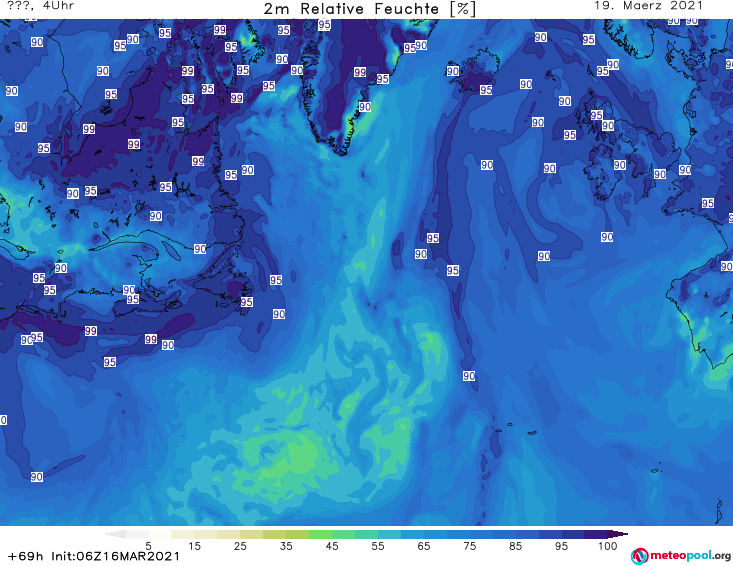
Task: Click the legend value 100
Action: (608, 546)
